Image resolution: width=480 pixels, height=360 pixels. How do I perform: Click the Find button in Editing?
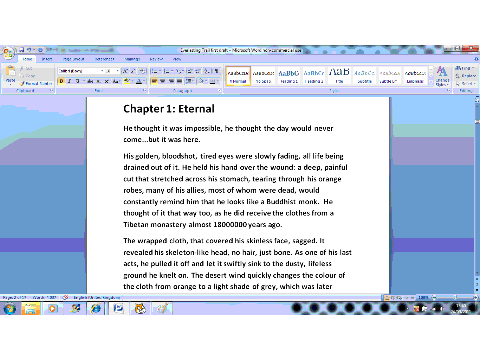tap(463, 68)
